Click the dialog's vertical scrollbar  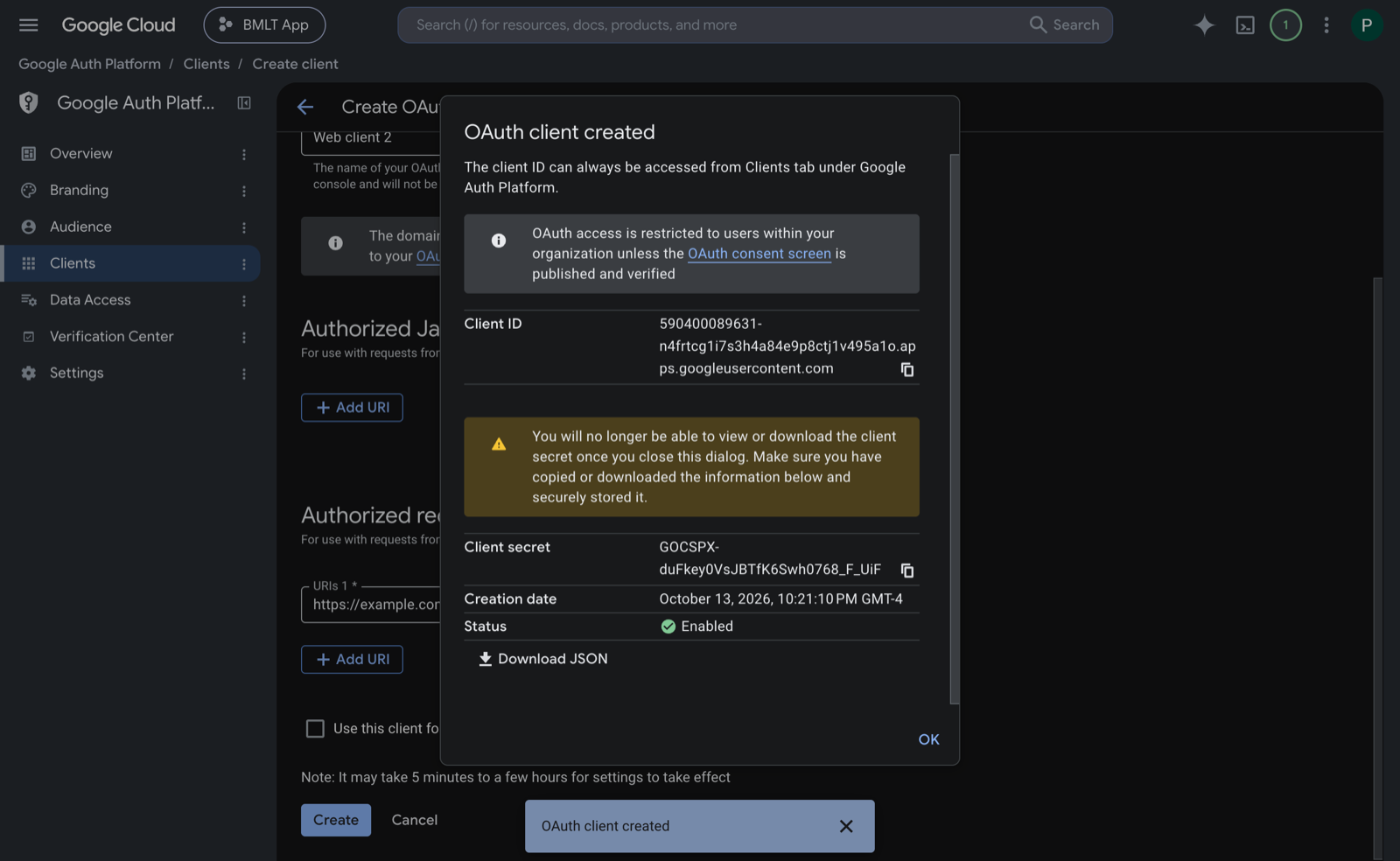click(x=954, y=429)
